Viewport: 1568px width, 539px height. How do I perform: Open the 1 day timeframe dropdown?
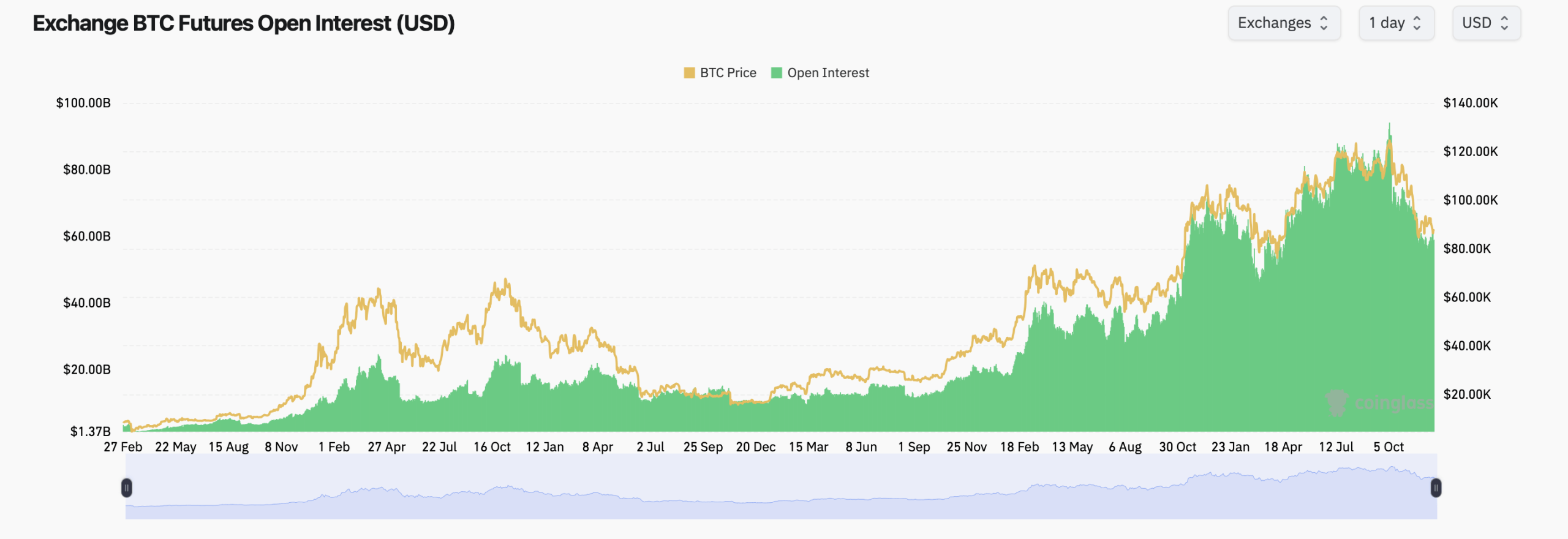[x=1396, y=23]
